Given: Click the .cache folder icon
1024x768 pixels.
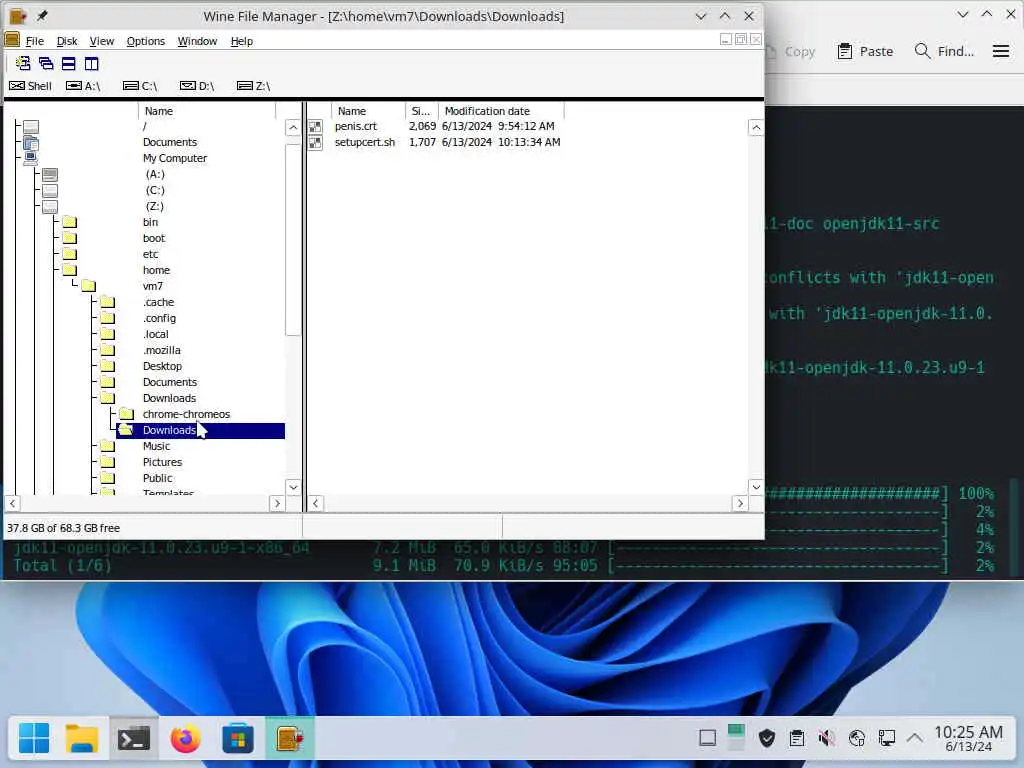Looking at the screenshot, I should 108,302.
